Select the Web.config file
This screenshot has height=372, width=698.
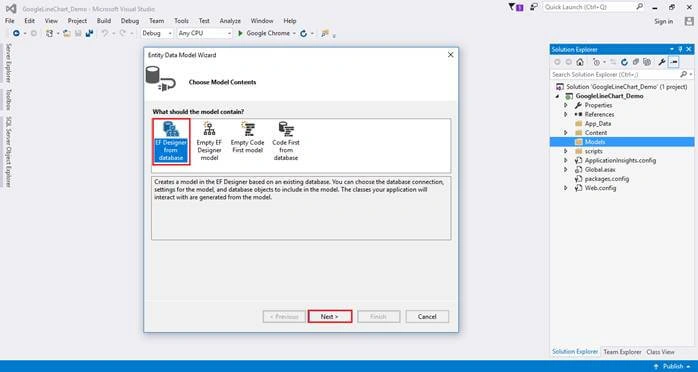(x=600, y=188)
